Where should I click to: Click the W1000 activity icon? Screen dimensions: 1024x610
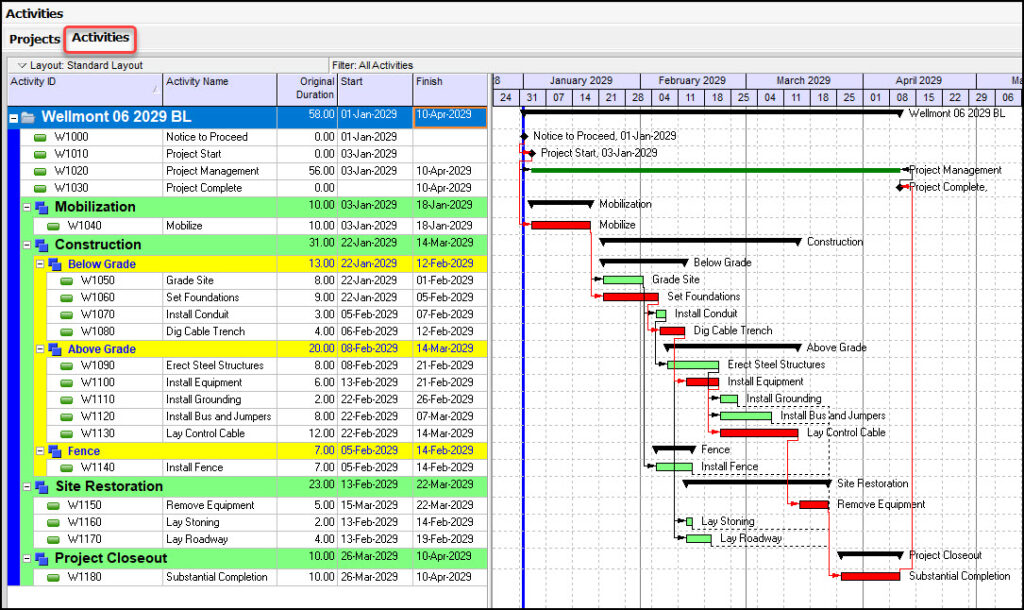click(x=40, y=137)
